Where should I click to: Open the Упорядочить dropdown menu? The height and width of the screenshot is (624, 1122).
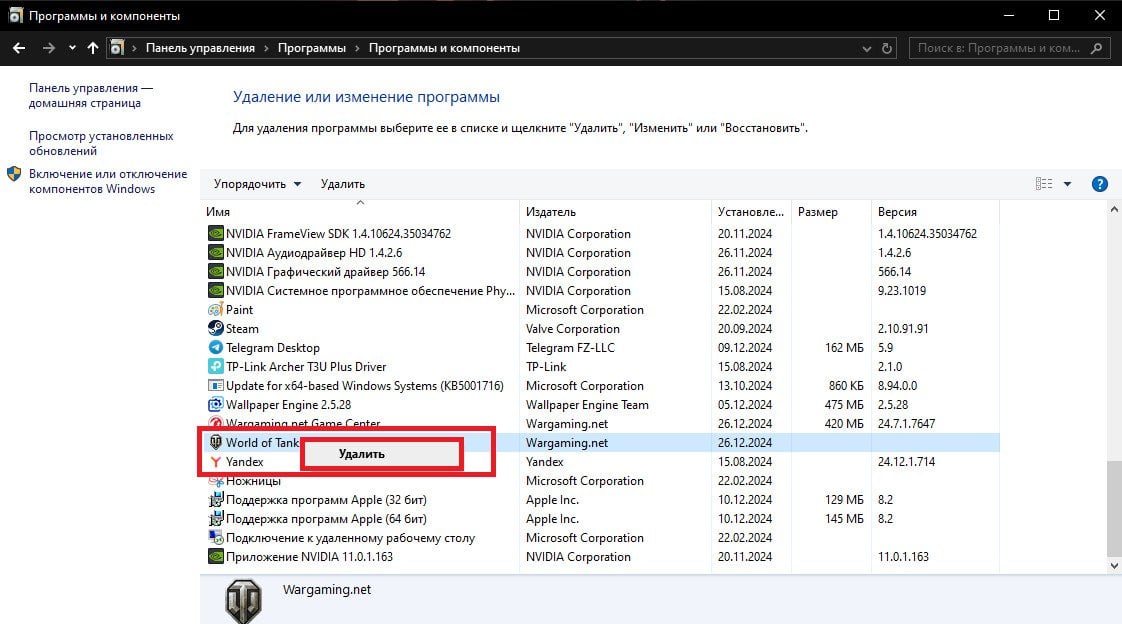[x=257, y=184]
